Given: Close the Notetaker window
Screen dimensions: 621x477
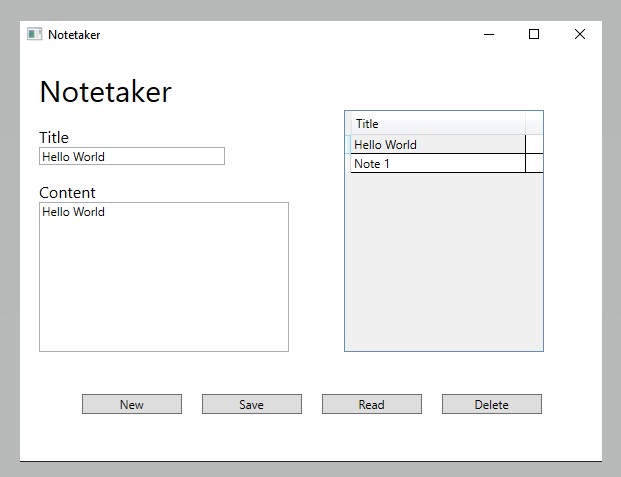Looking at the screenshot, I should point(579,34).
